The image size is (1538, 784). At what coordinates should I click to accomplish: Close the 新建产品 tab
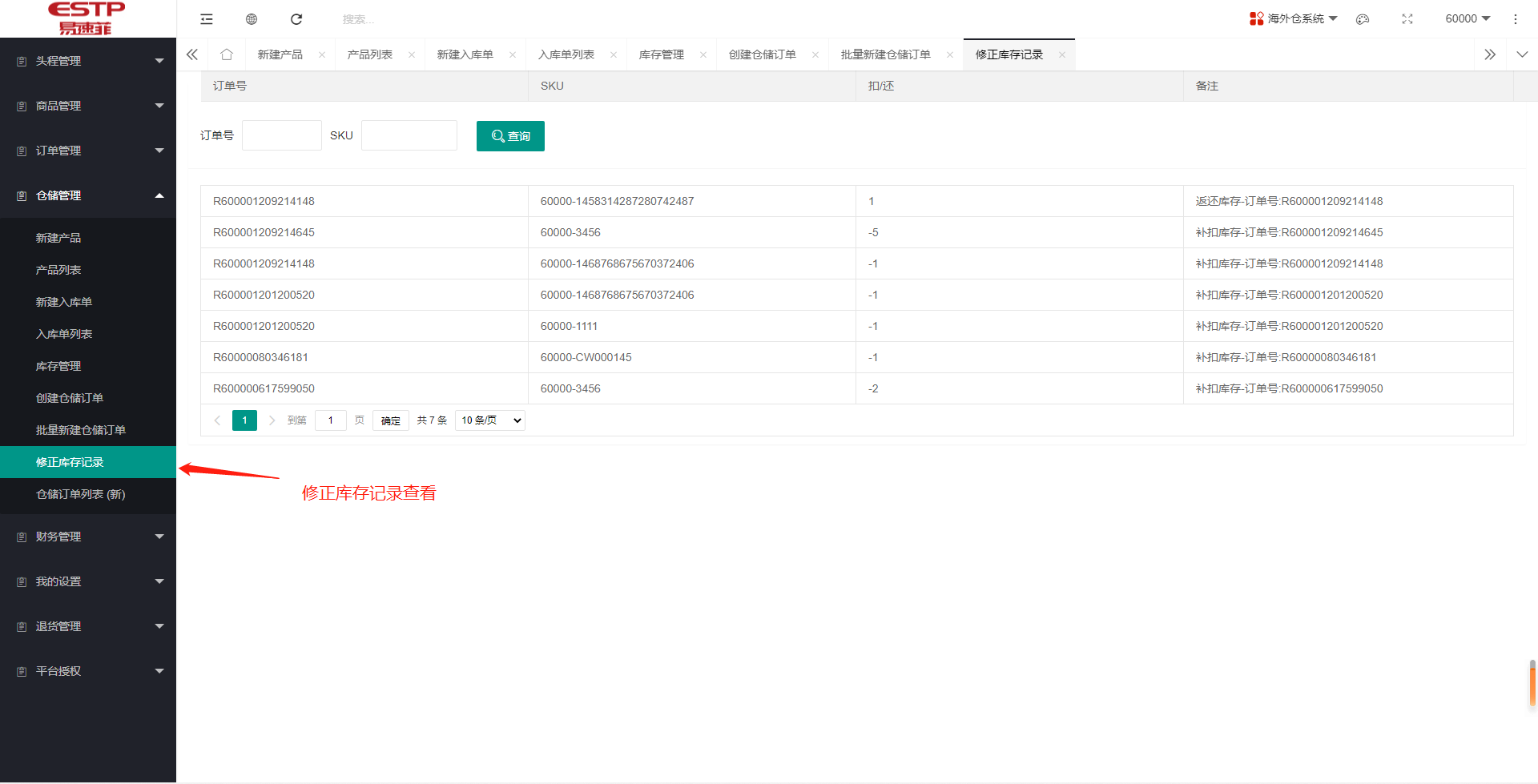[322, 54]
